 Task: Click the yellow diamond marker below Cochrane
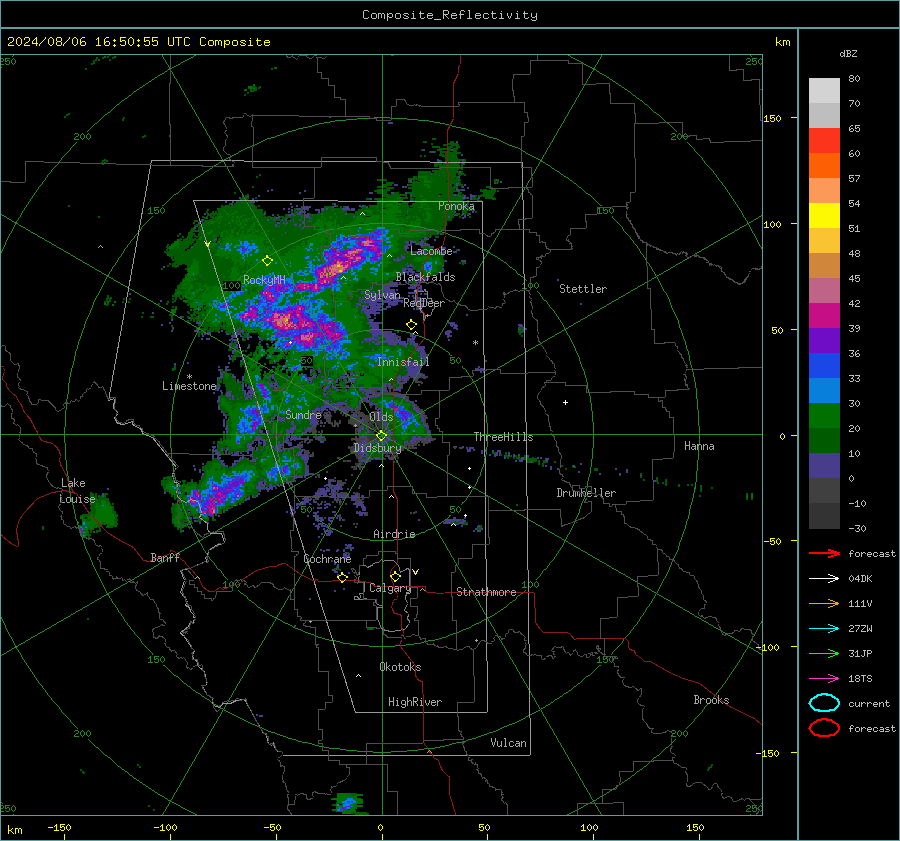343,577
